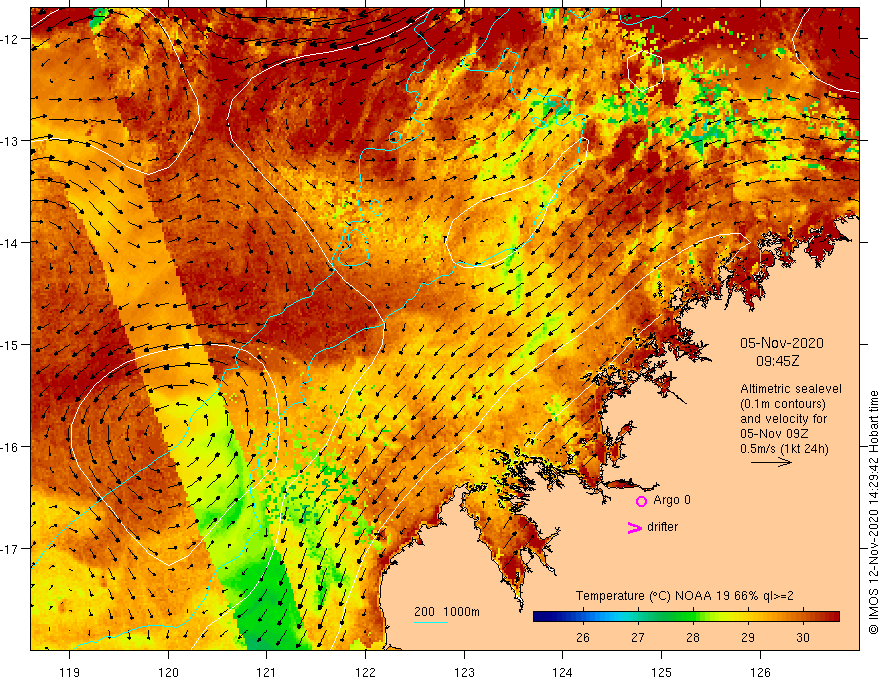
Task: Click the "and velocity for" caption line
Action: [x=783, y=419]
